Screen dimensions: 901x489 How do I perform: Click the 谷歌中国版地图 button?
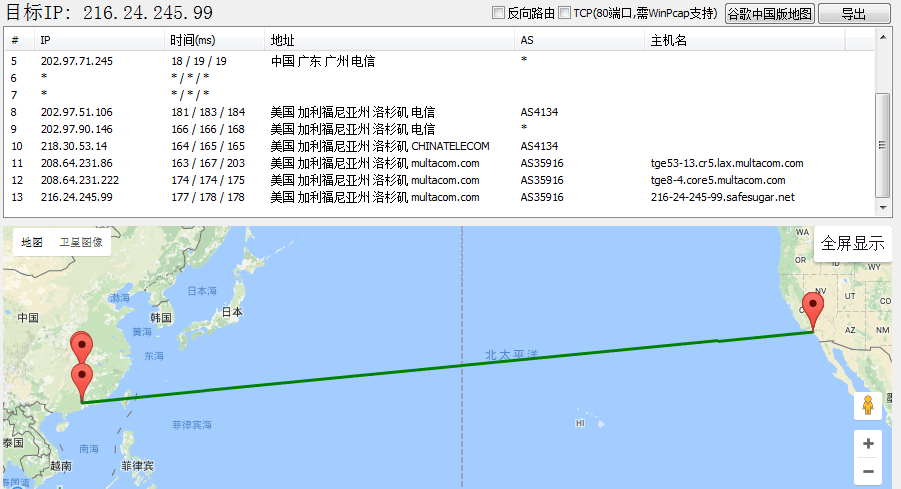pyautogui.click(x=769, y=14)
